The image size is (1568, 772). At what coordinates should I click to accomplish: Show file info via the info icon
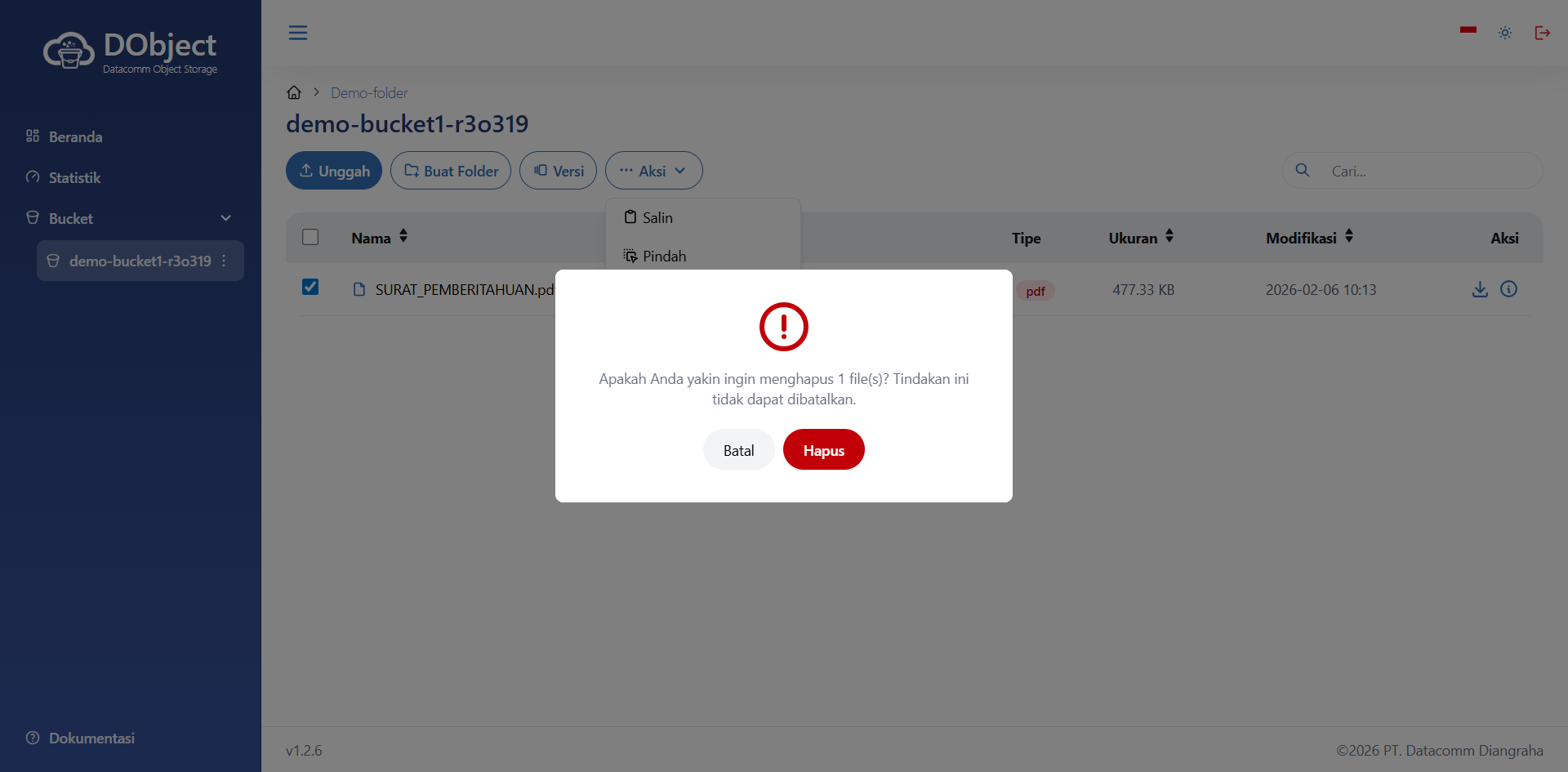pyautogui.click(x=1508, y=289)
